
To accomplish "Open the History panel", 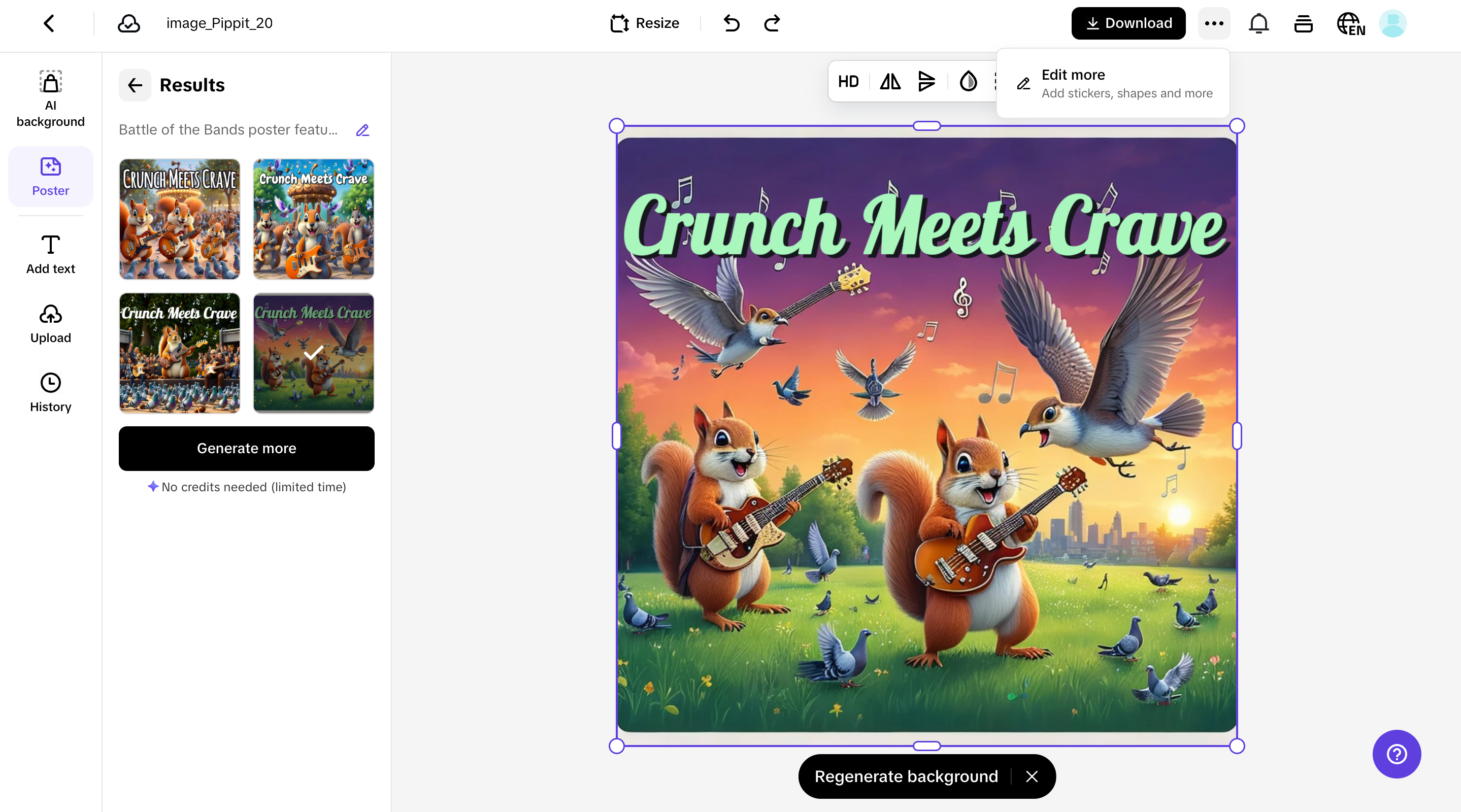I will coord(50,392).
